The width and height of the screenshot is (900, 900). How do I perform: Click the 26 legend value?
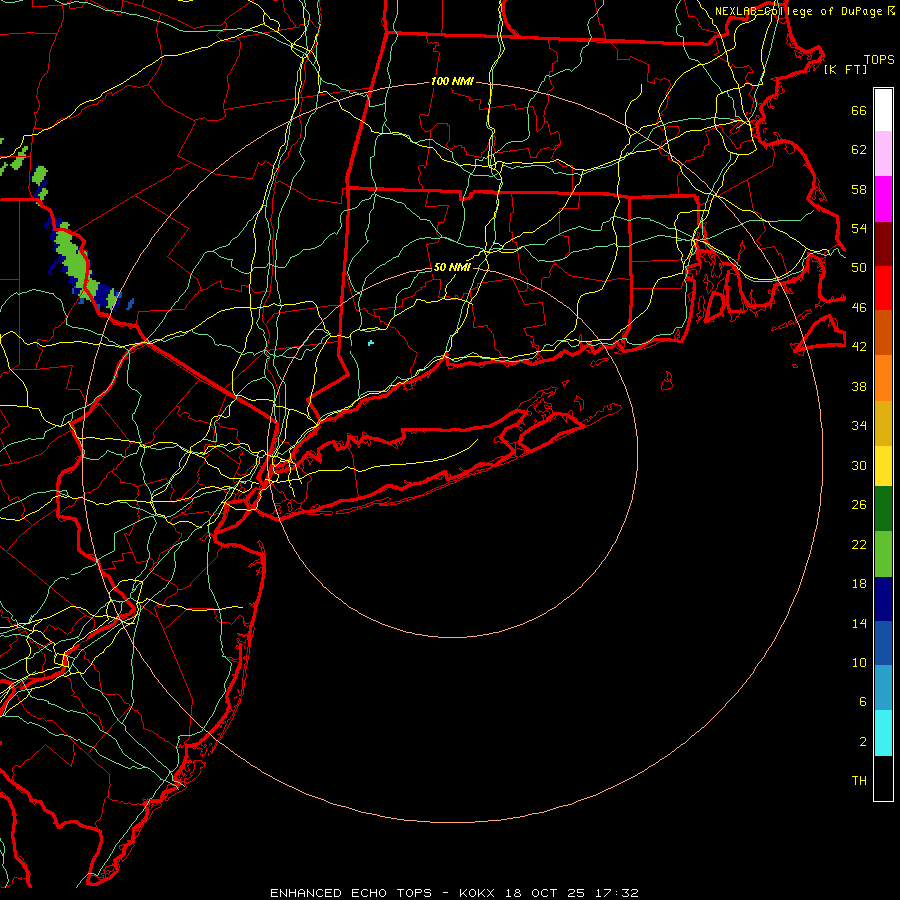click(x=859, y=505)
